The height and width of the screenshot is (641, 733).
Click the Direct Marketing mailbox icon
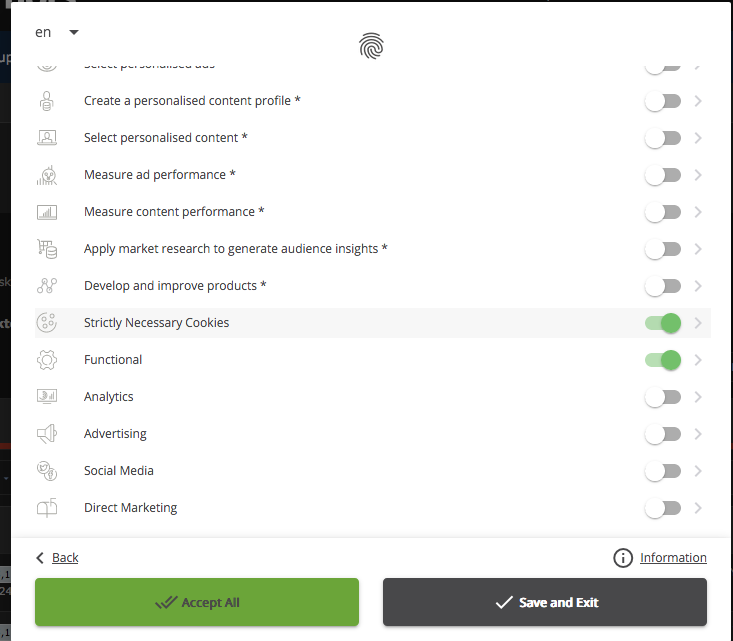47,508
